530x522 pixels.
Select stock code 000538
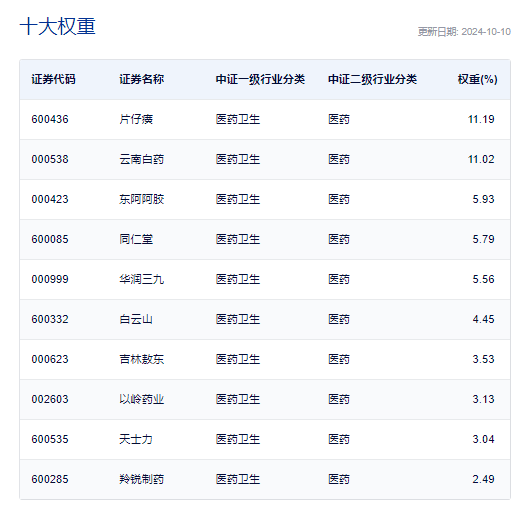[50, 159]
